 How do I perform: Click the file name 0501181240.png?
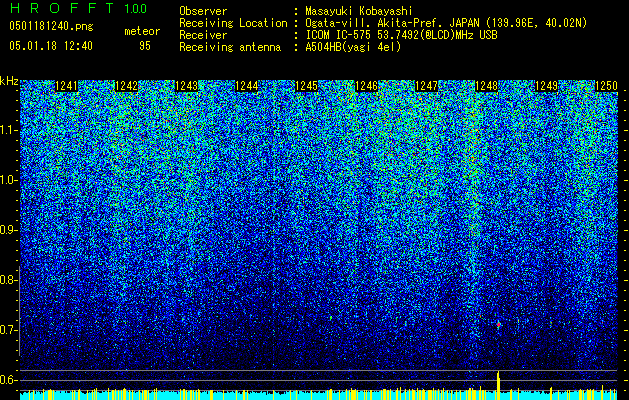51,27
